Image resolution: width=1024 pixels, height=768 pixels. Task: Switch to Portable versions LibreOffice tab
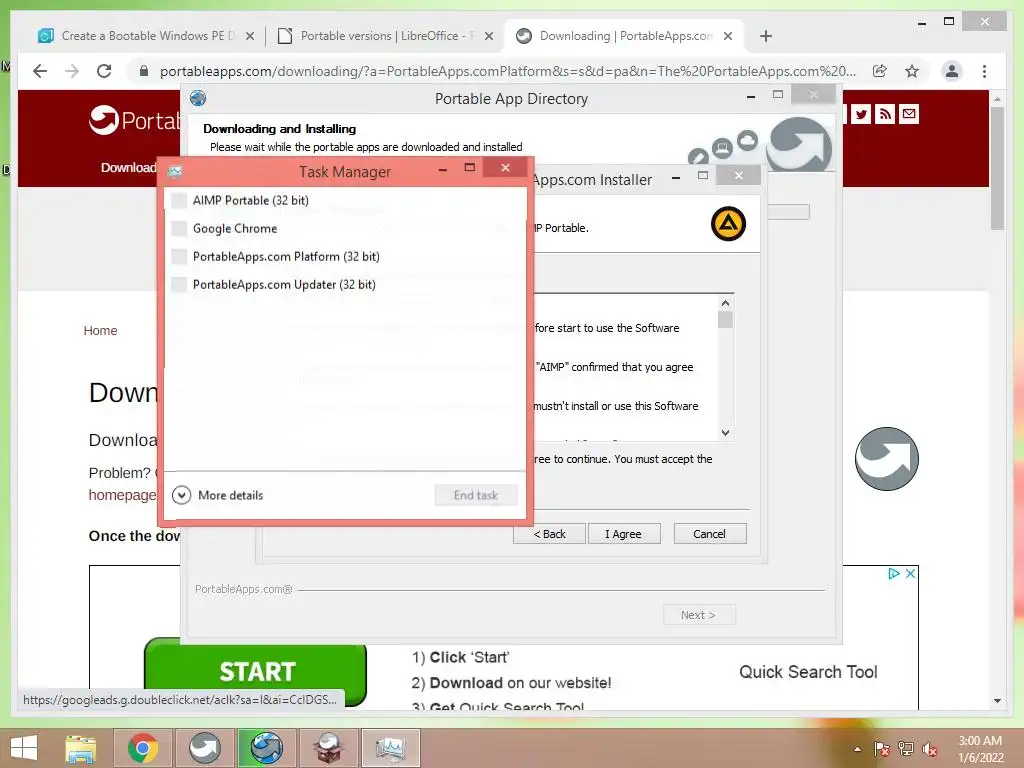point(384,36)
